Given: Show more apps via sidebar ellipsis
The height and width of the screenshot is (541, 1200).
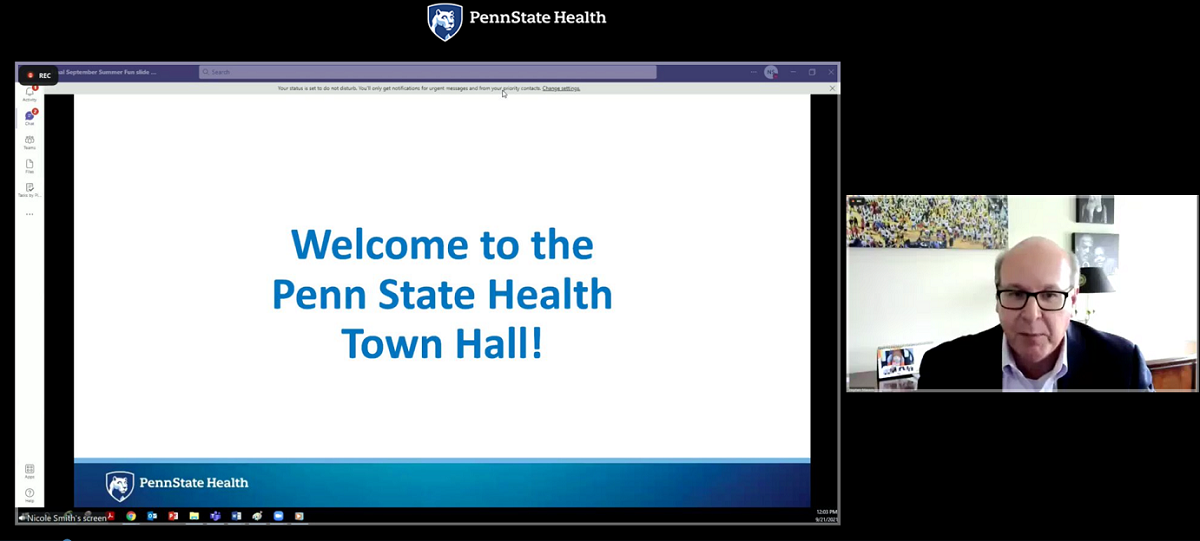Looking at the screenshot, I should click(29, 214).
